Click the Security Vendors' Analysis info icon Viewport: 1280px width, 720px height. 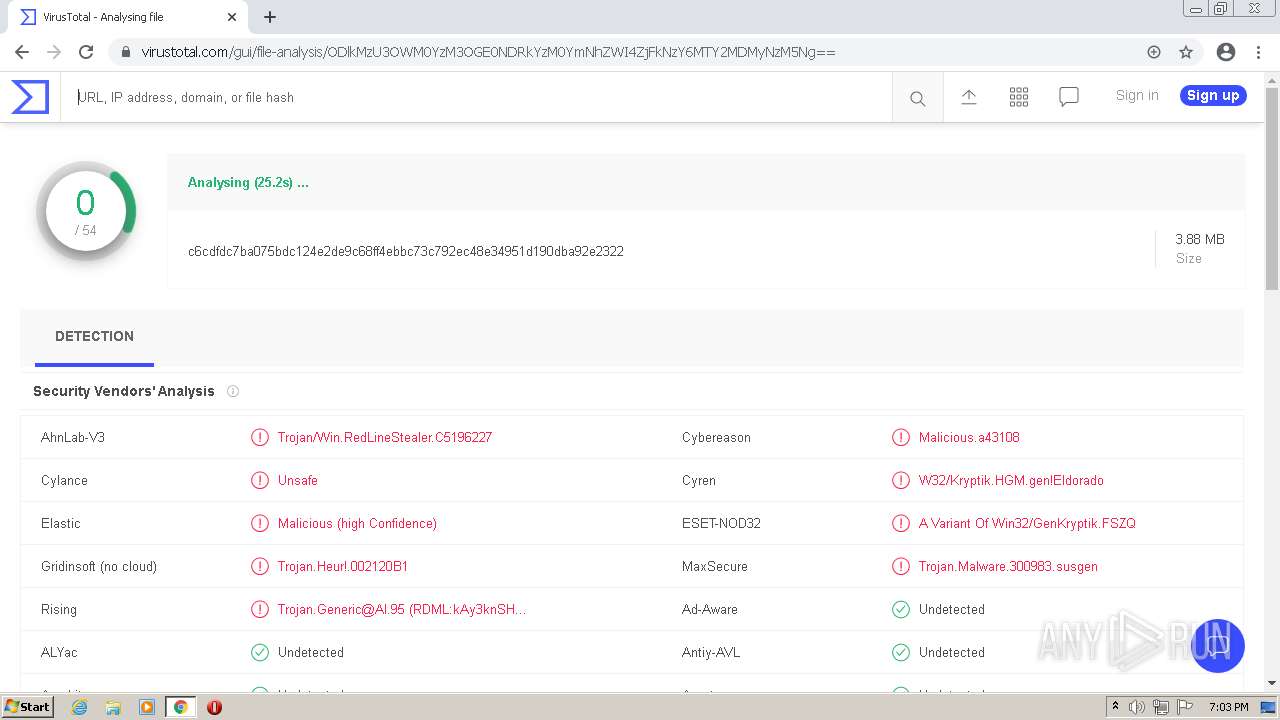[x=232, y=391]
